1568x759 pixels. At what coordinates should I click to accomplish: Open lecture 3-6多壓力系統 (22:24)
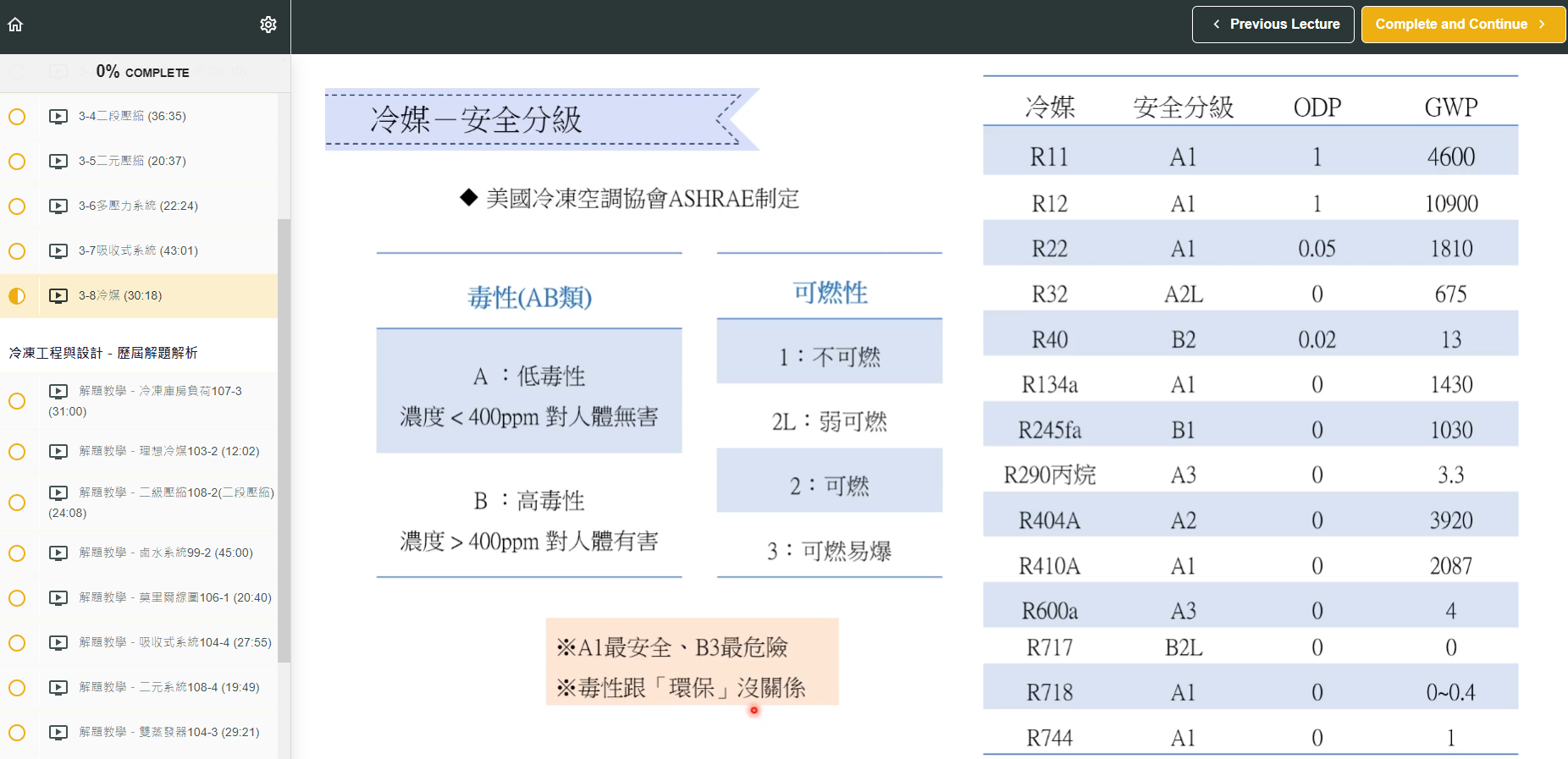pyautogui.click(x=139, y=206)
